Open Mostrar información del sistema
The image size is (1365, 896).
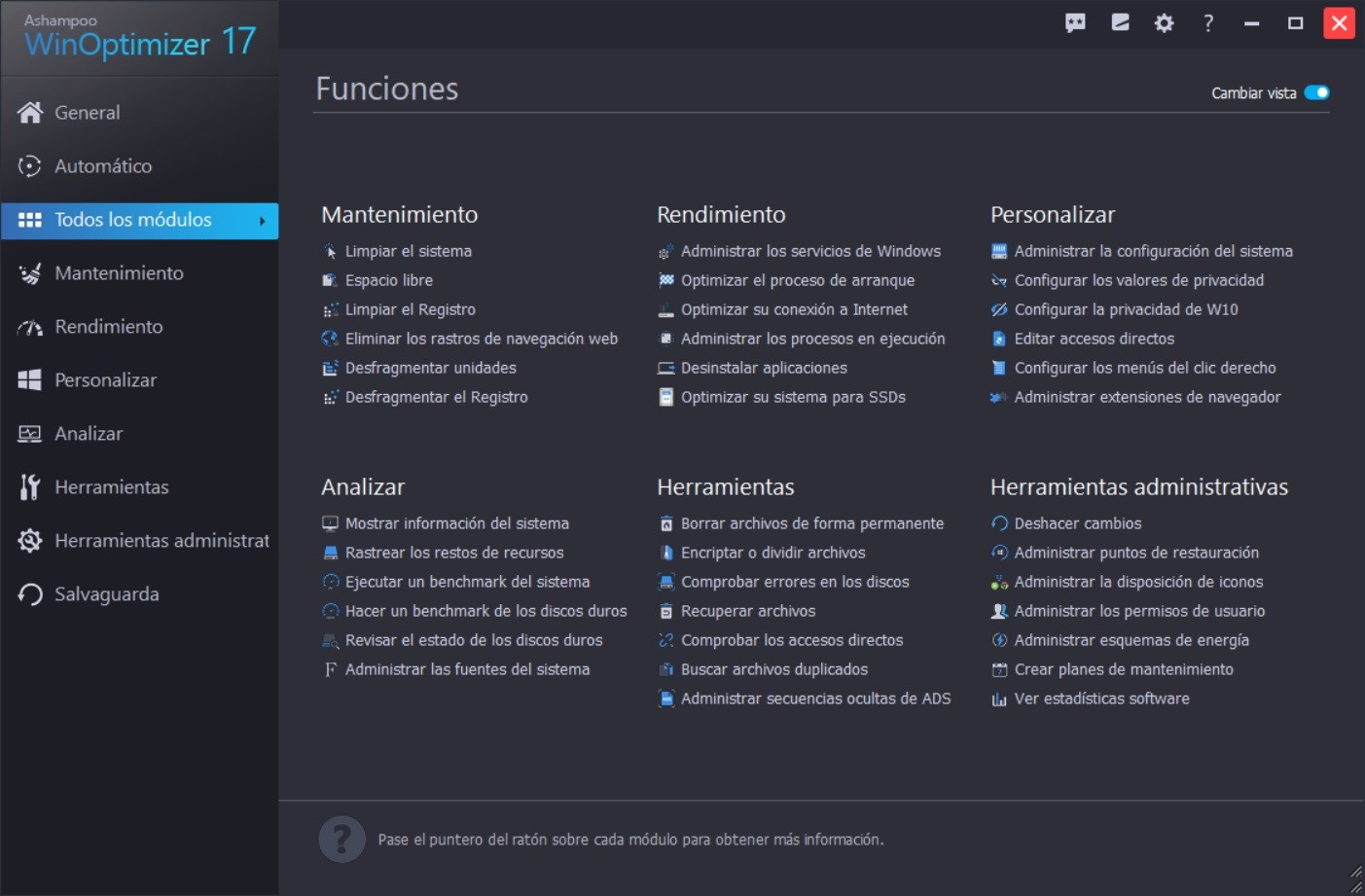pos(457,523)
